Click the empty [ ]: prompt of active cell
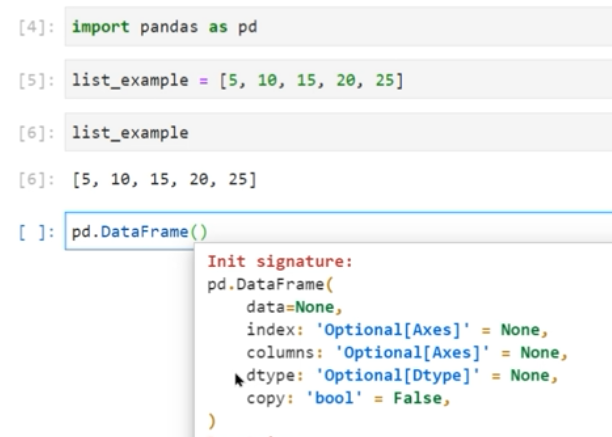The height and width of the screenshot is (437, 612). coord(34,233)
